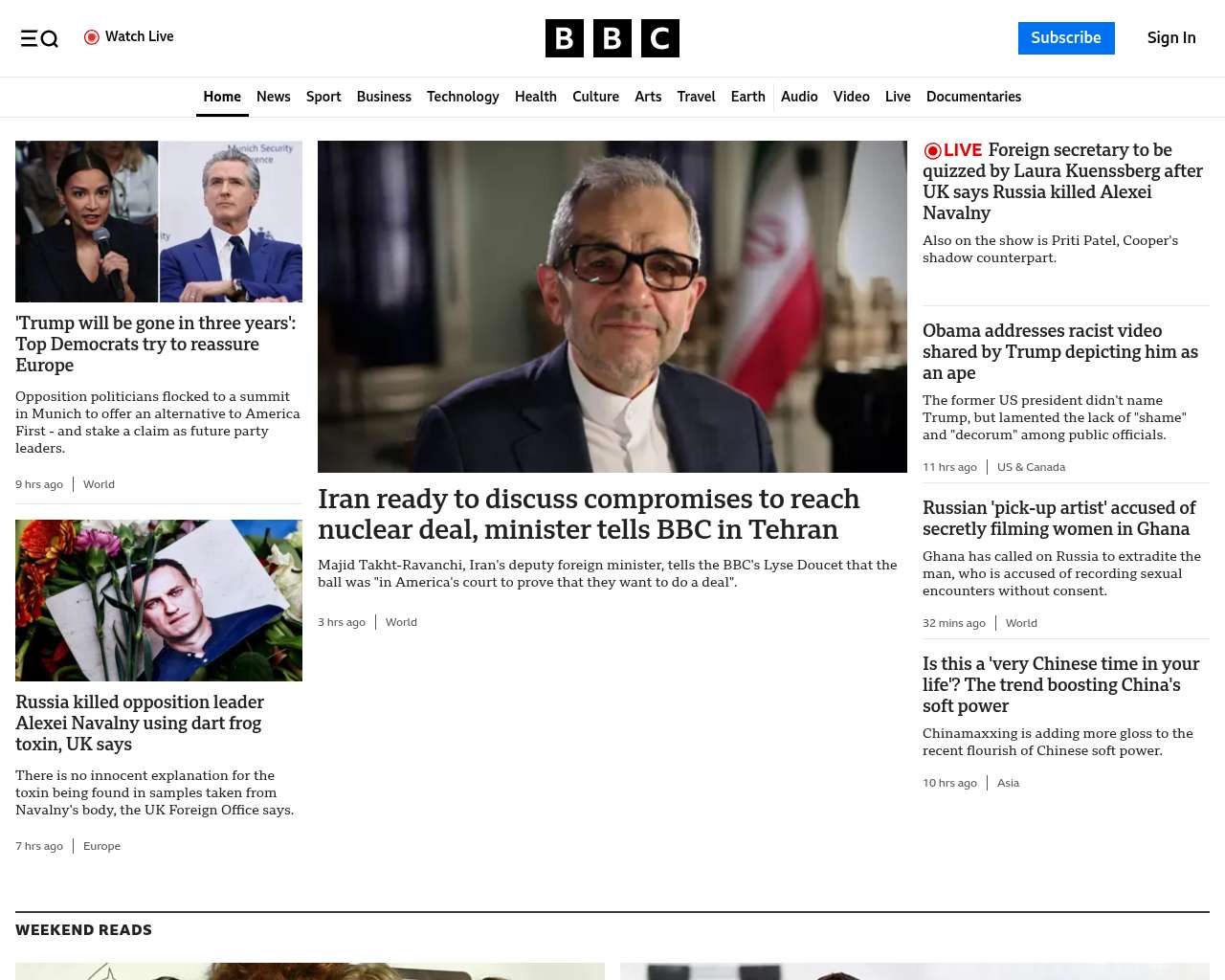Read Obama addresses racist video headline
This screenshot has width=1225, height=980.
pos(1060,352)
